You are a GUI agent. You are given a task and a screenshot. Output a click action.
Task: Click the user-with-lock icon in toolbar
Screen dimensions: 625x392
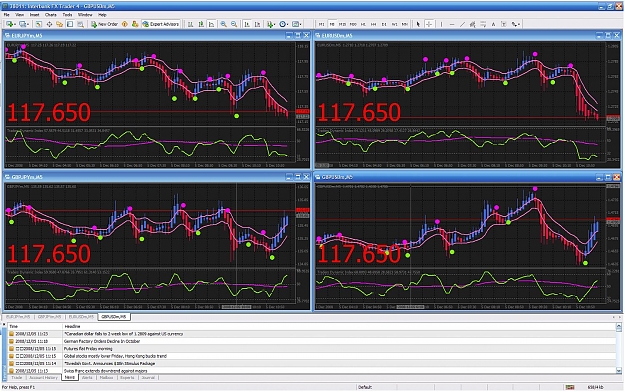[135, 24]
